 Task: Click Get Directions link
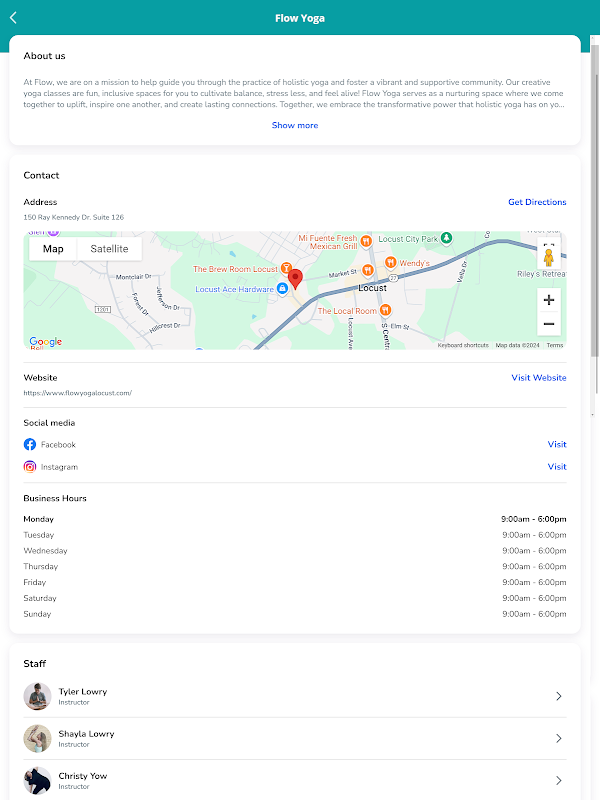[x=537, y=202]
